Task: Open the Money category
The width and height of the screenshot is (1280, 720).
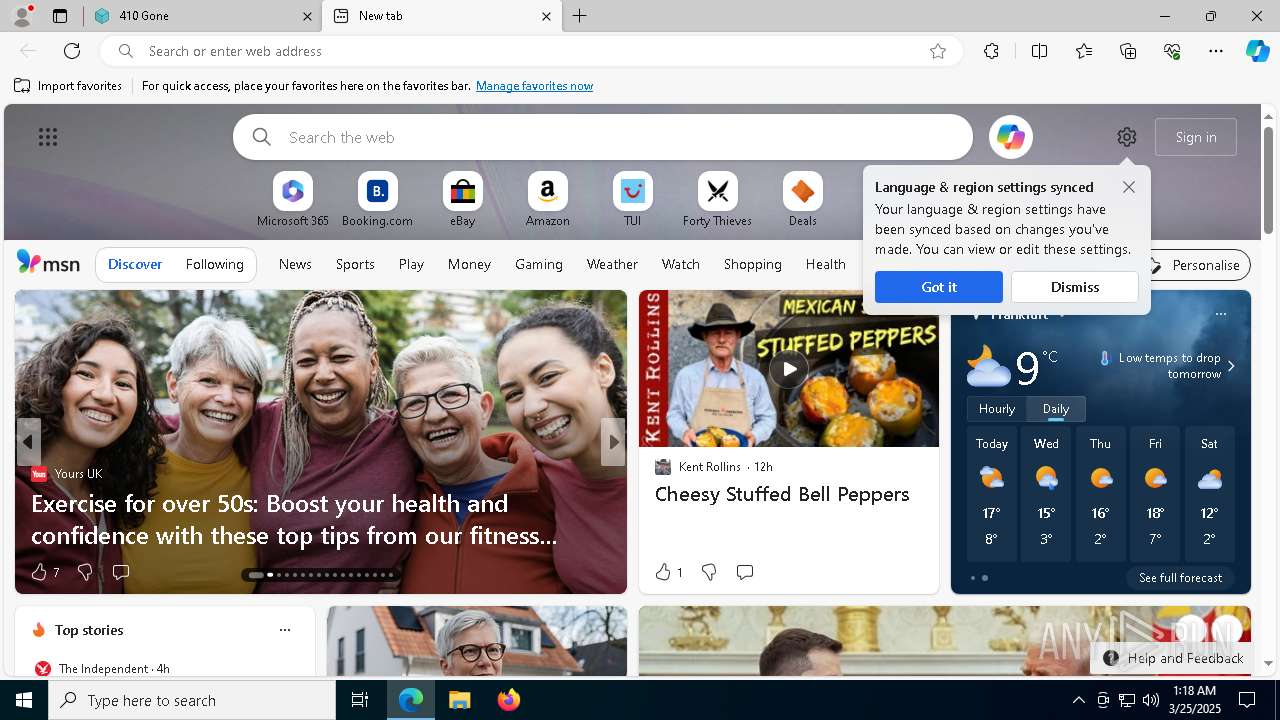Action: tap(469, 264)
